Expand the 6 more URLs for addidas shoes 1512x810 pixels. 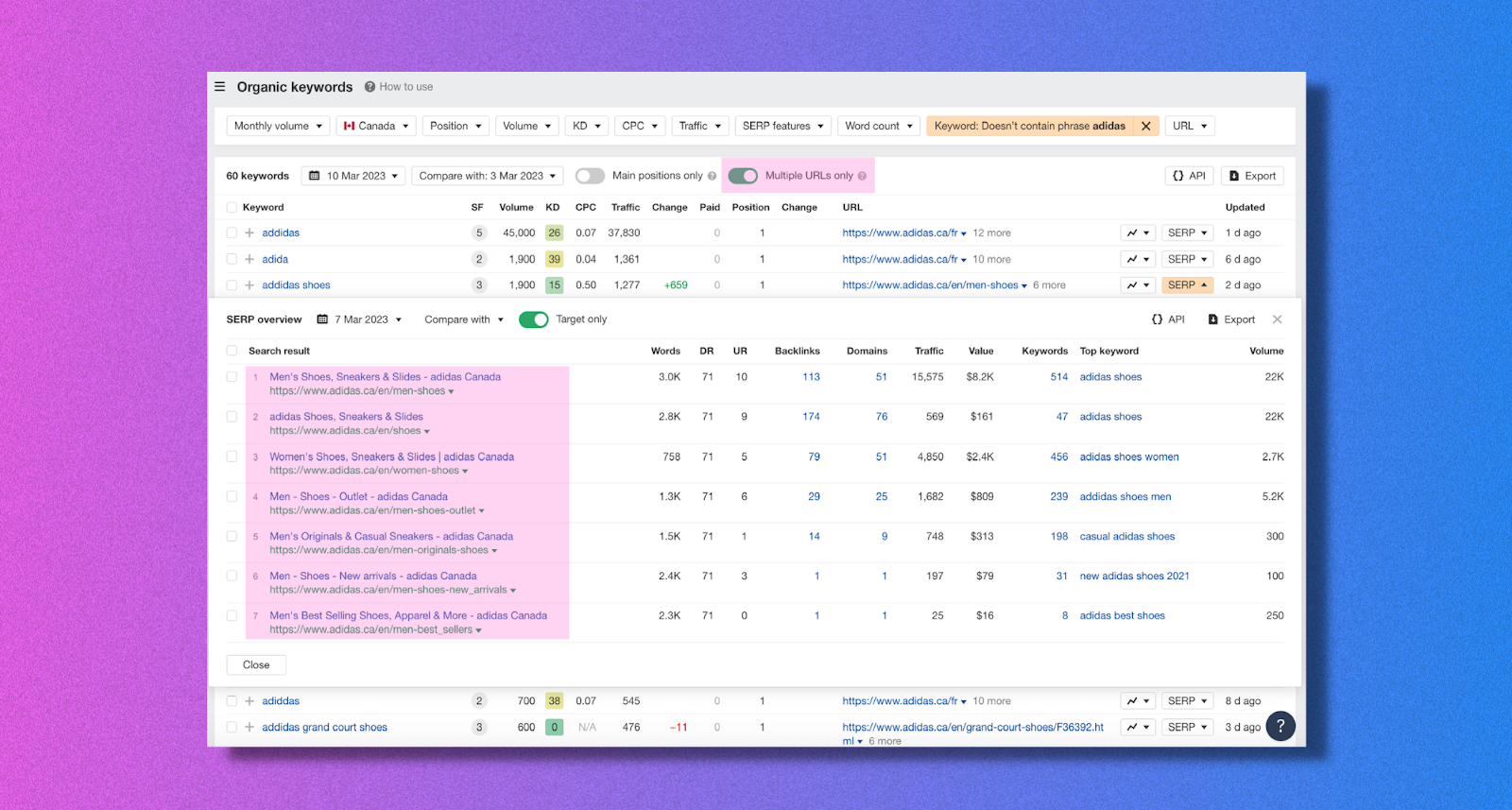(x=1049, y=284)
